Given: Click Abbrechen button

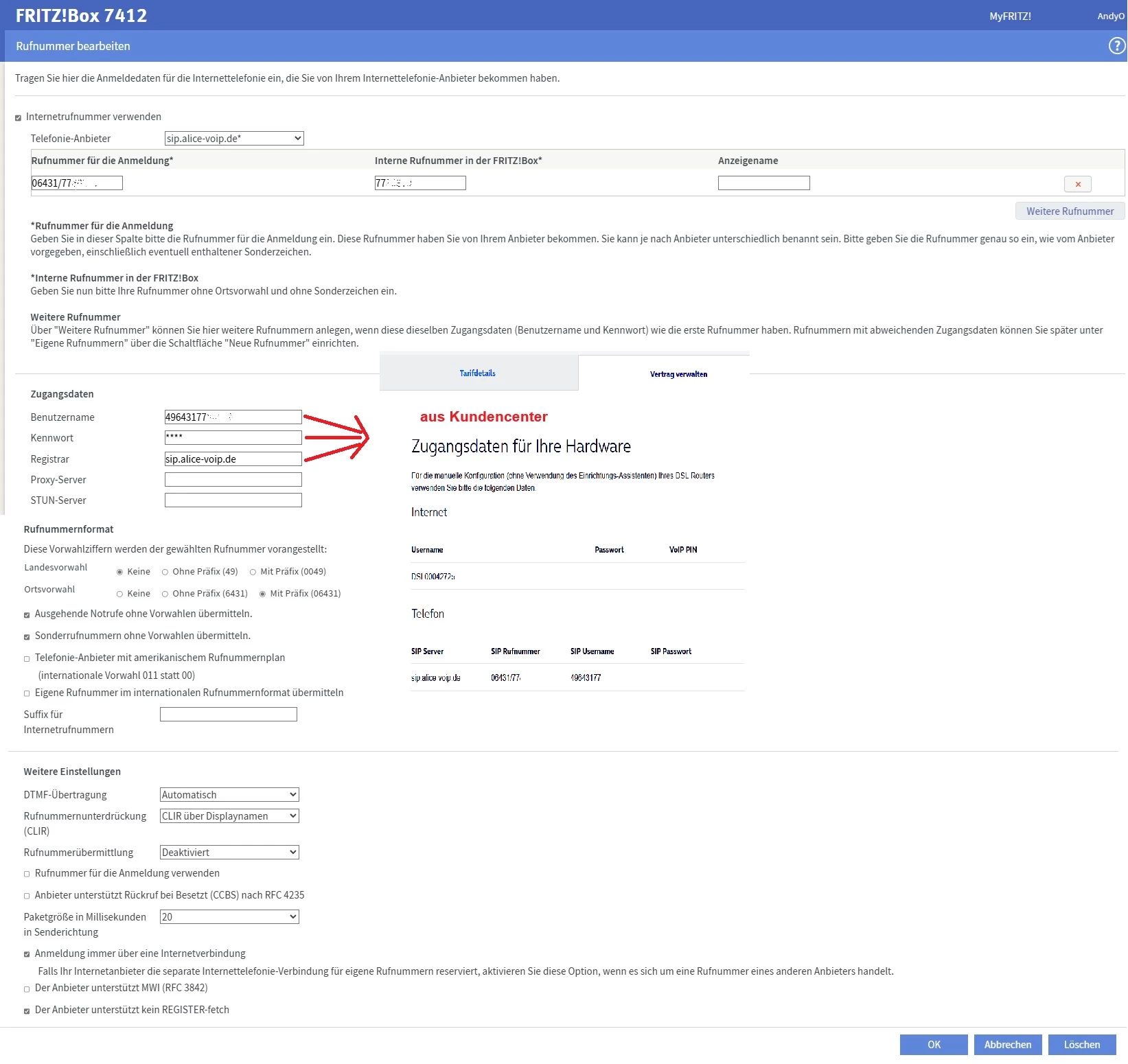Looking at the screenshot, I should click(1008, 1045).
